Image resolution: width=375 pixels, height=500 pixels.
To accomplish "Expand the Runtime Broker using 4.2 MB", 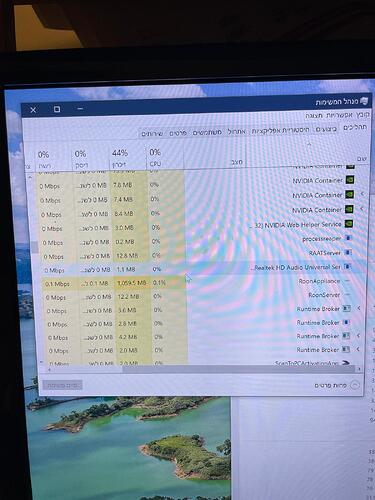I will point(358,336).
